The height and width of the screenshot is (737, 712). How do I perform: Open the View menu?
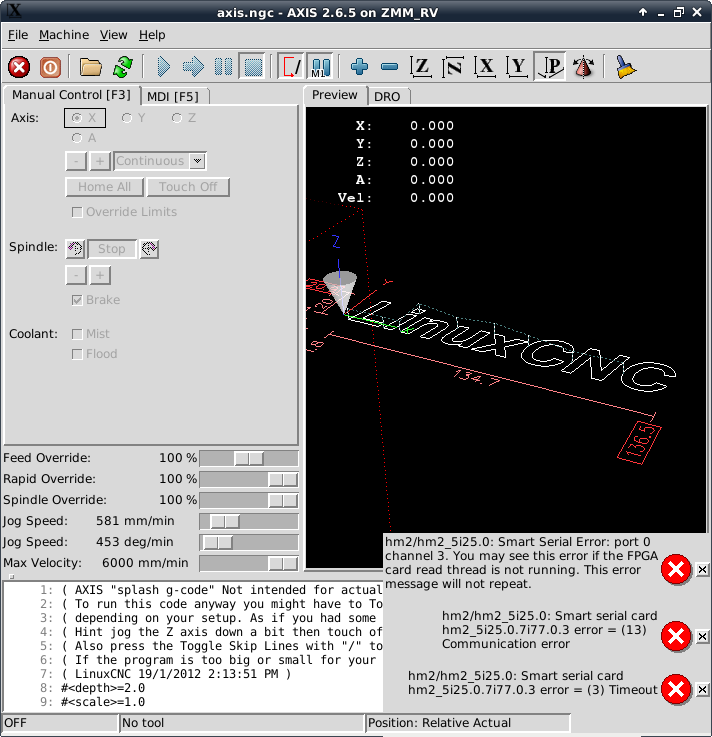[113, 35]
